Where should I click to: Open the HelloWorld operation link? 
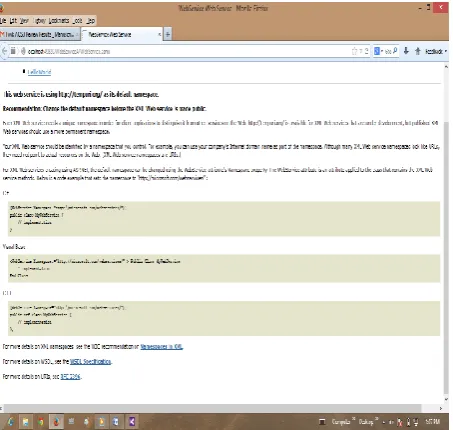click(39, 72)
